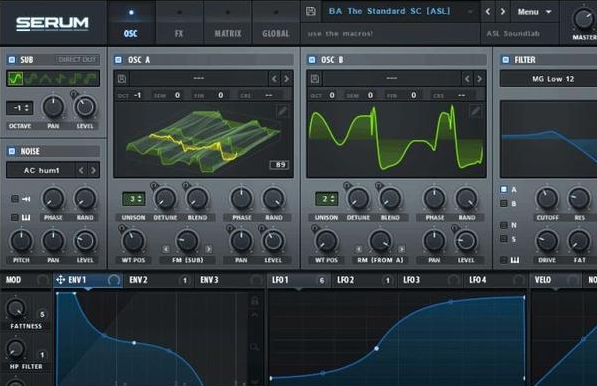Toggle FILTER on/off
The image size is (597, 386).
[506, 60]
